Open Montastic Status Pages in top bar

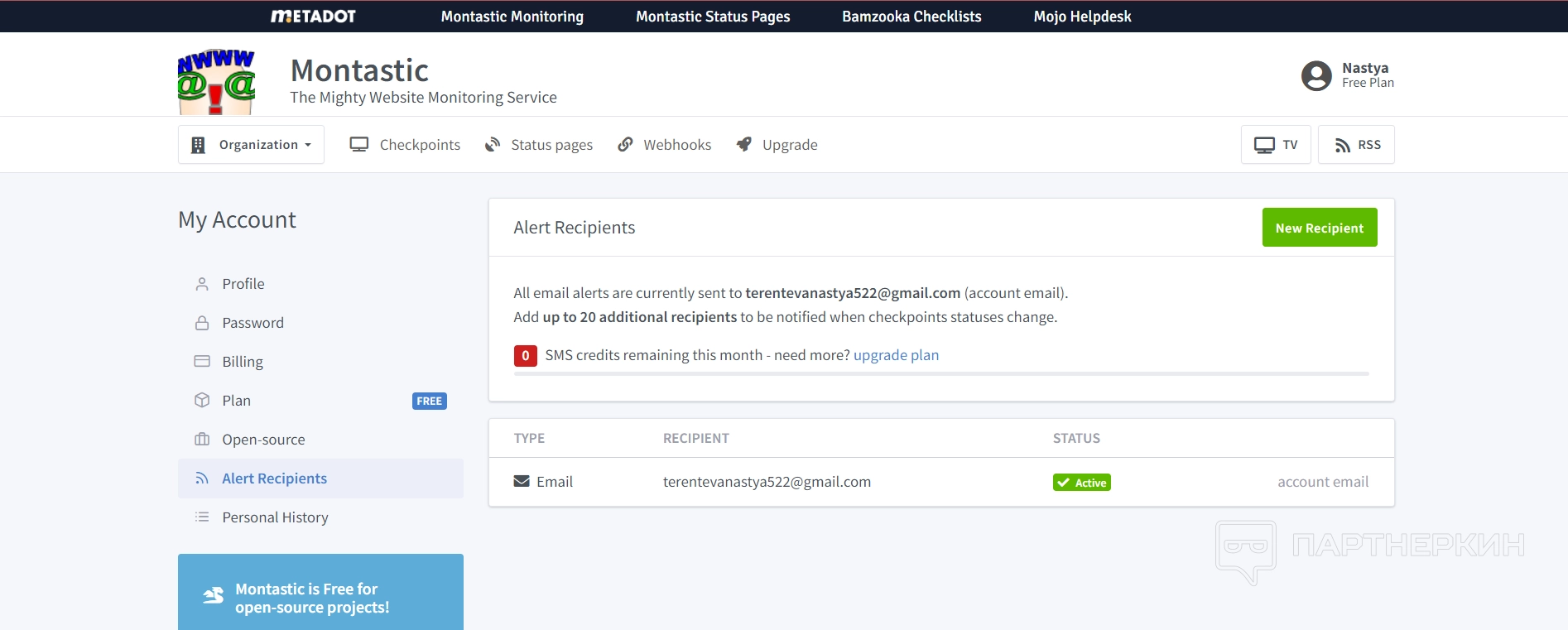(713, 17)
